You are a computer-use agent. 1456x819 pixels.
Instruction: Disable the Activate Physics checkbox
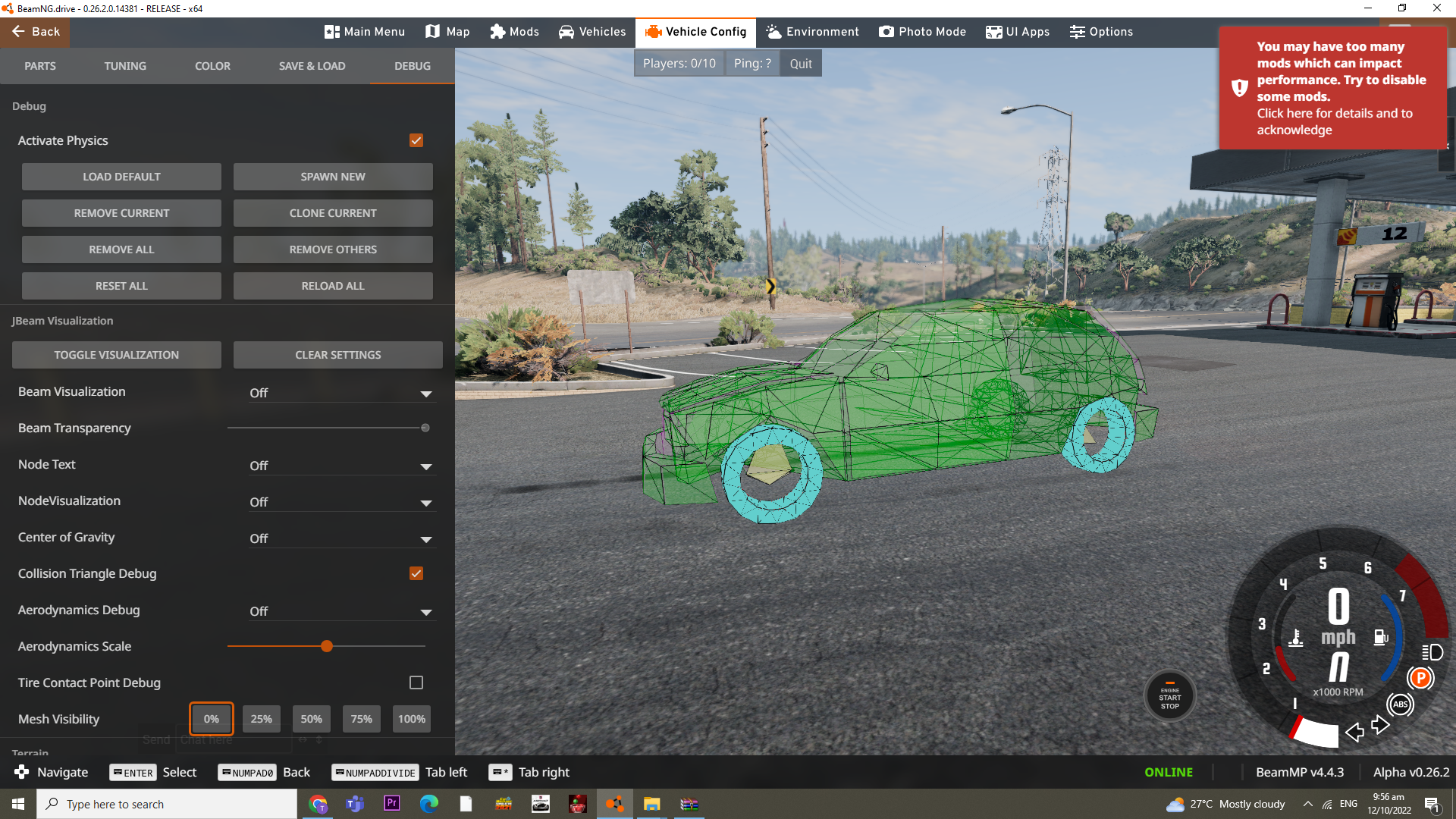click(x=416, y=140)
